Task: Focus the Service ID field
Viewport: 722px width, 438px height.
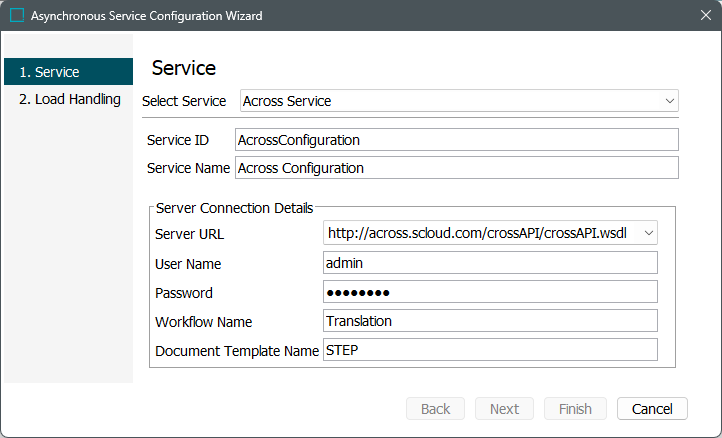Action: coord(456,140)
